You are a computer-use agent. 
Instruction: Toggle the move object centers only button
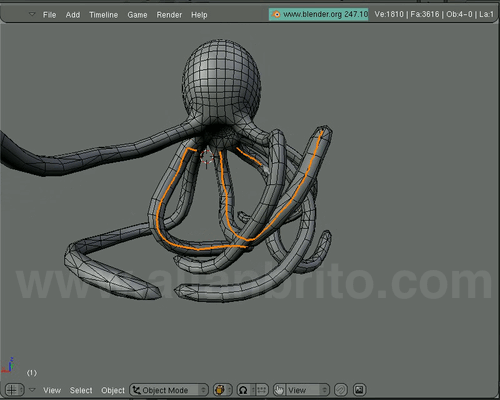[x=261, y=390]
